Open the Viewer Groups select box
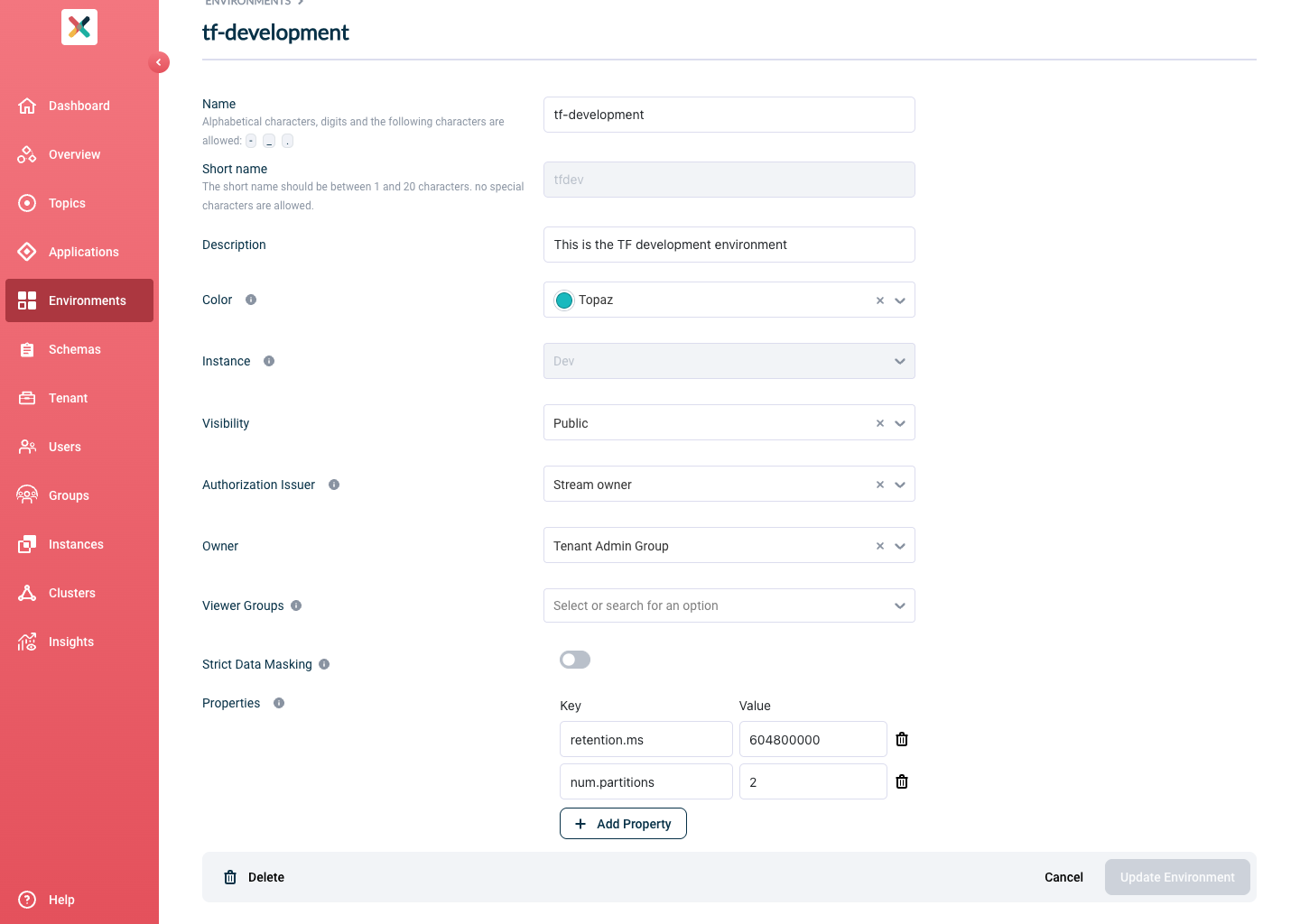The image size is (1300, 924). click(x=729, y=605)
